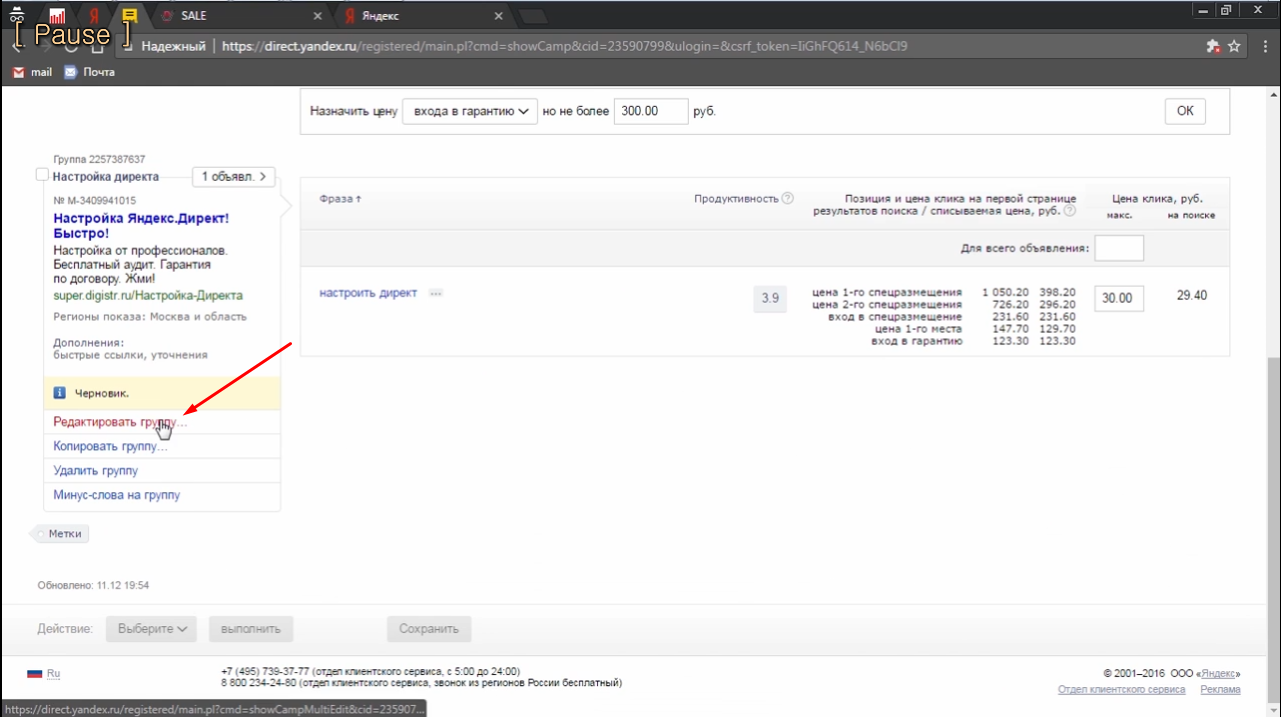Open the Яндекс link in the copyright line
1281x717 pixels.
click(1217, 673)
